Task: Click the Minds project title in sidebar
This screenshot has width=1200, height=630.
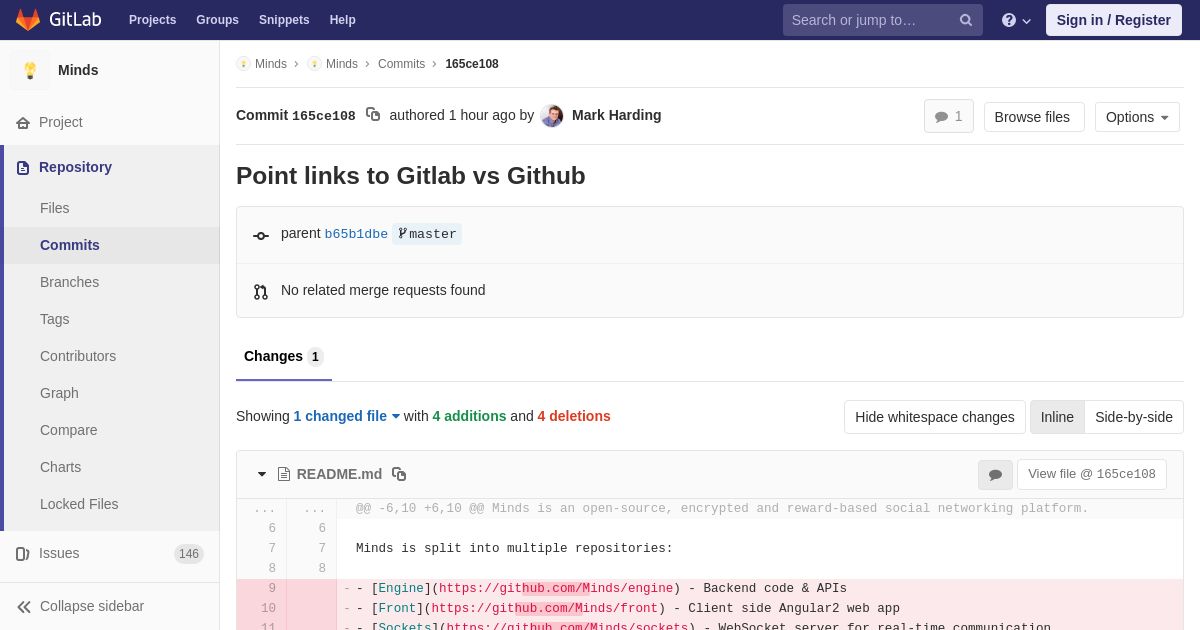Action: pos(78,70)
